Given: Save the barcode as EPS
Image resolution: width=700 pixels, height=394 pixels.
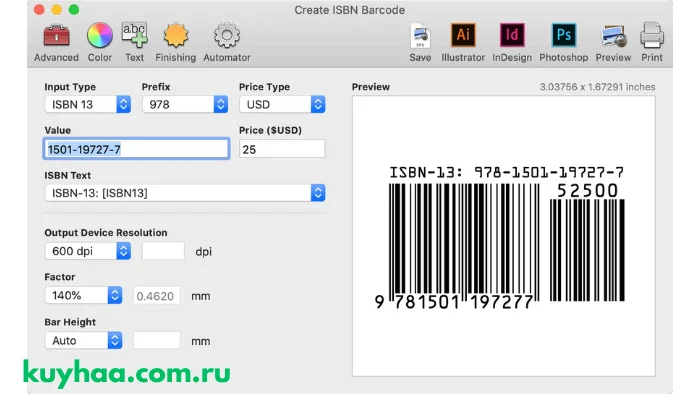Looking at the screenshot, I should pos(420,36).
